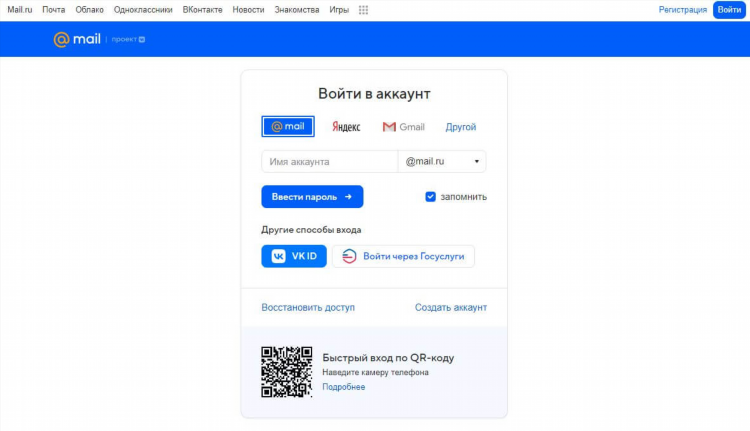This screenshot has width=750, height=431.
Task: Open the @mail.ru domain dropdown
Action: [442, 162]
